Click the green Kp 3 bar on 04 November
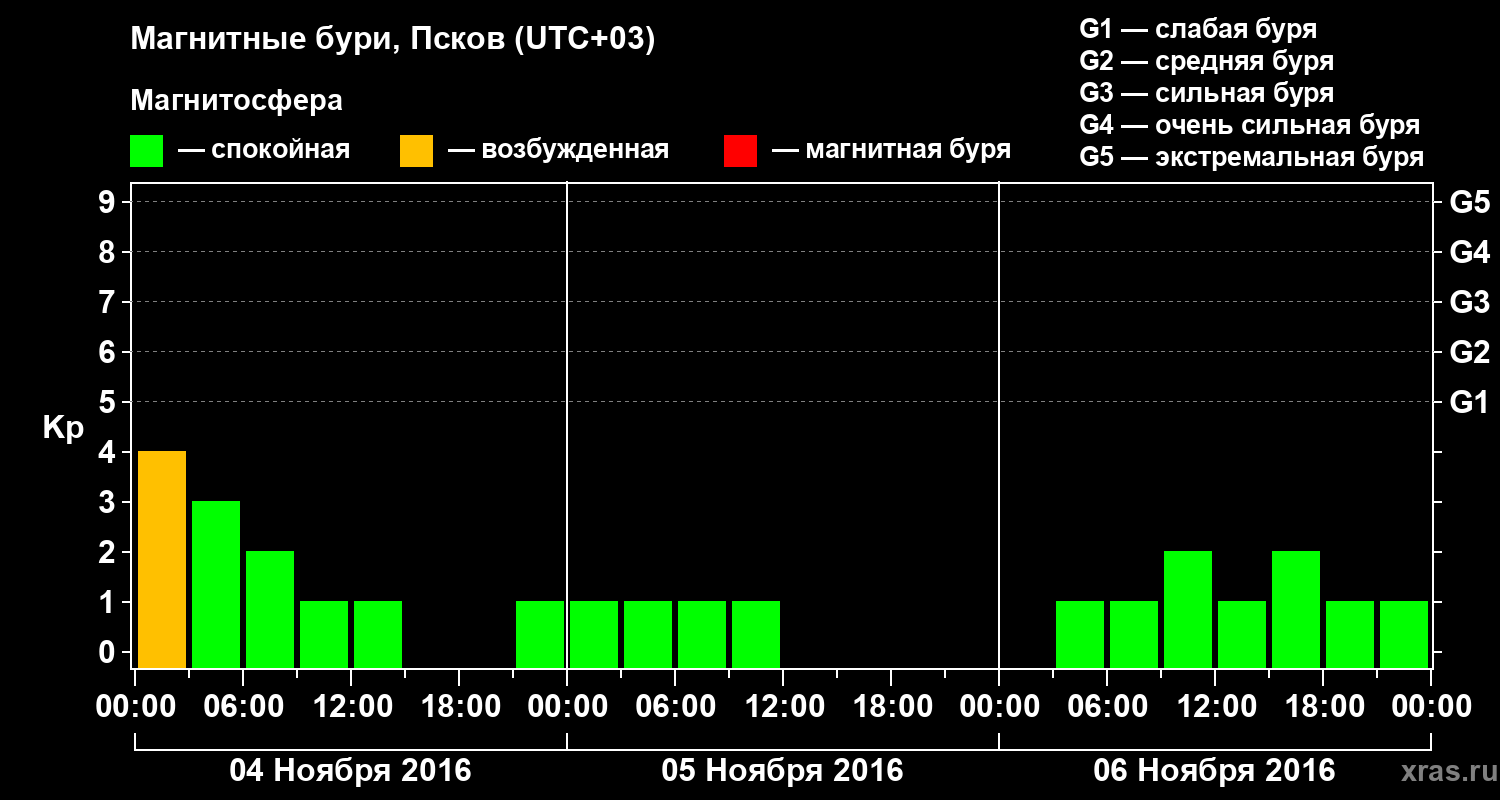1500x800 pixels. point(216,584)
